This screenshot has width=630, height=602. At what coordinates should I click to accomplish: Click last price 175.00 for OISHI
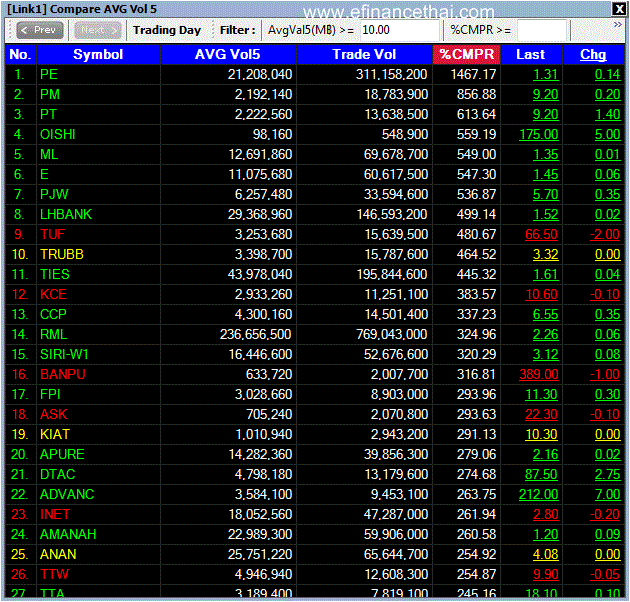click(539, 134)
